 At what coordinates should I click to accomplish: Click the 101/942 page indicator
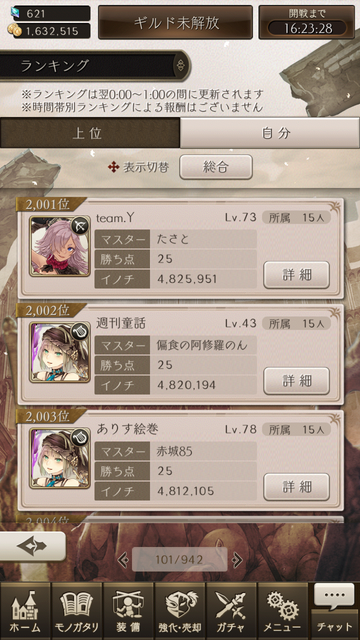pyautogui.click(x=180, y=560)
